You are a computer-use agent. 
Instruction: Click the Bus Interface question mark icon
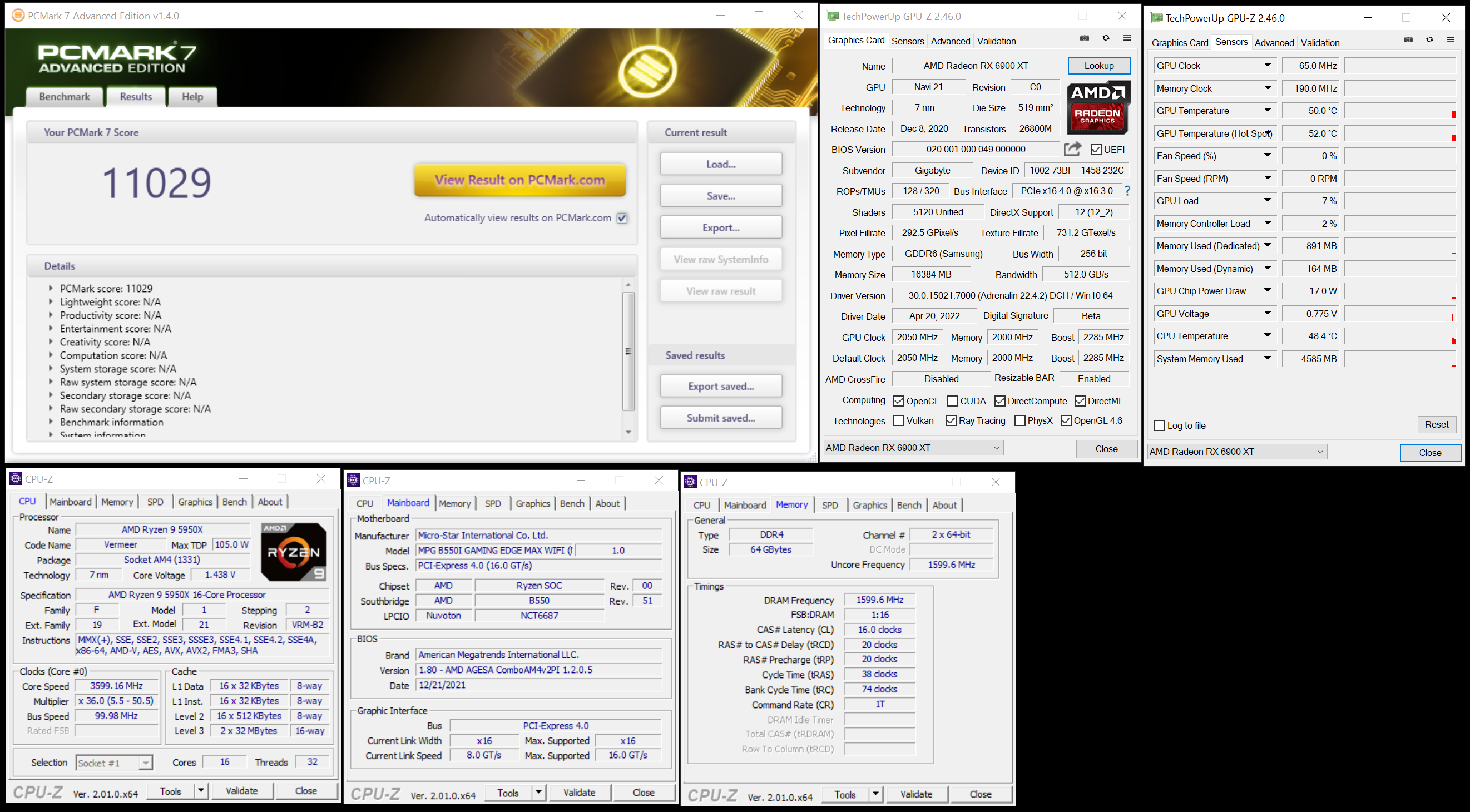pyautogui.click(x=1127, y=191)
